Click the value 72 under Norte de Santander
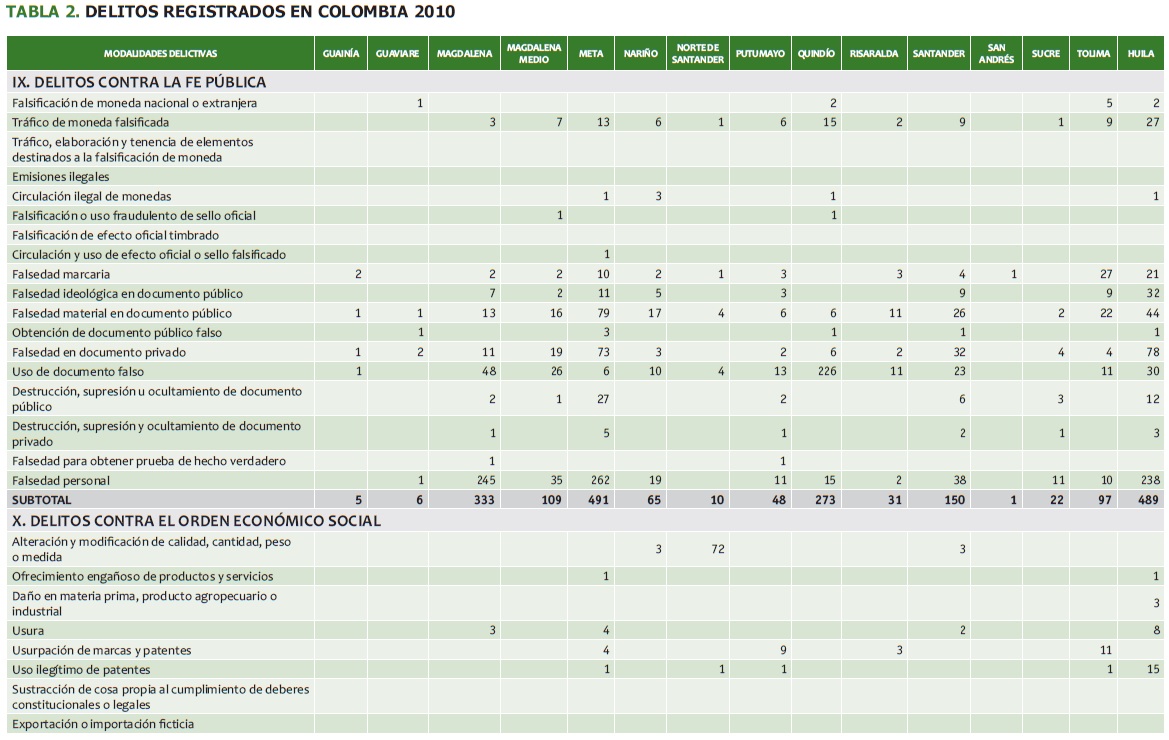 717,549
